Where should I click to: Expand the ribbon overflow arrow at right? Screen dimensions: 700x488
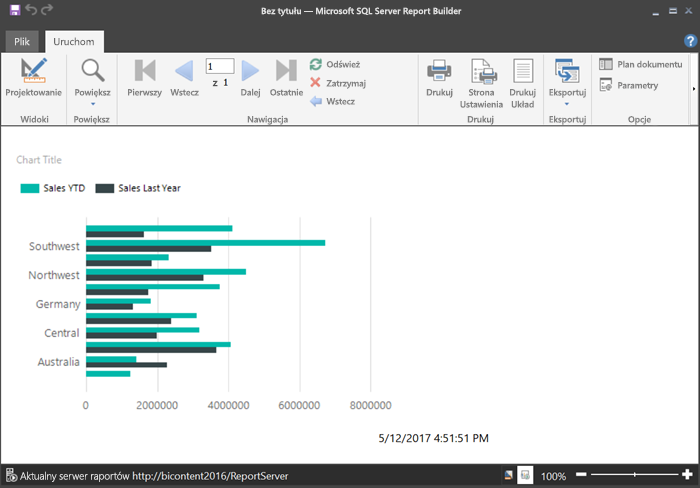(694, 89)
